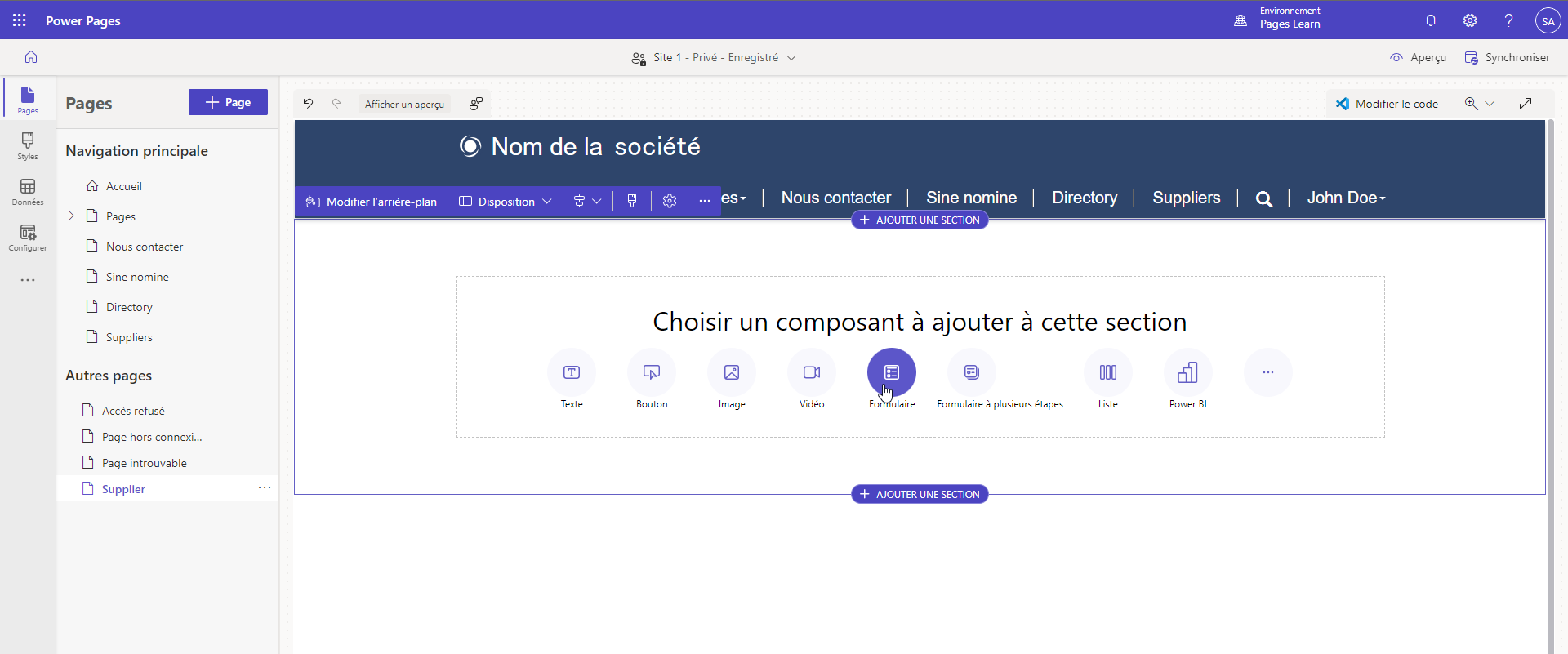Click Modifier le code button

pyautogui.click(x=1387, y=104)
